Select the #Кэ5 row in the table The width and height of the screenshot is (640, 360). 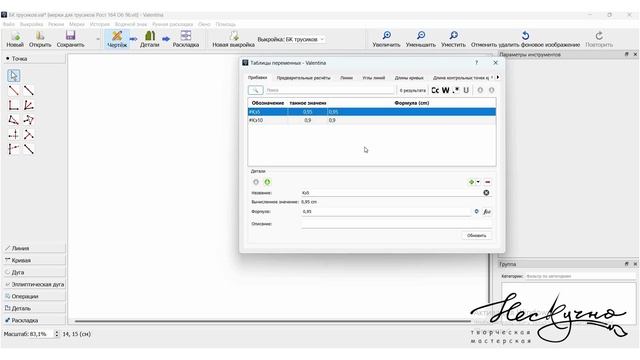pyautogui.click(x=372, y=112)
